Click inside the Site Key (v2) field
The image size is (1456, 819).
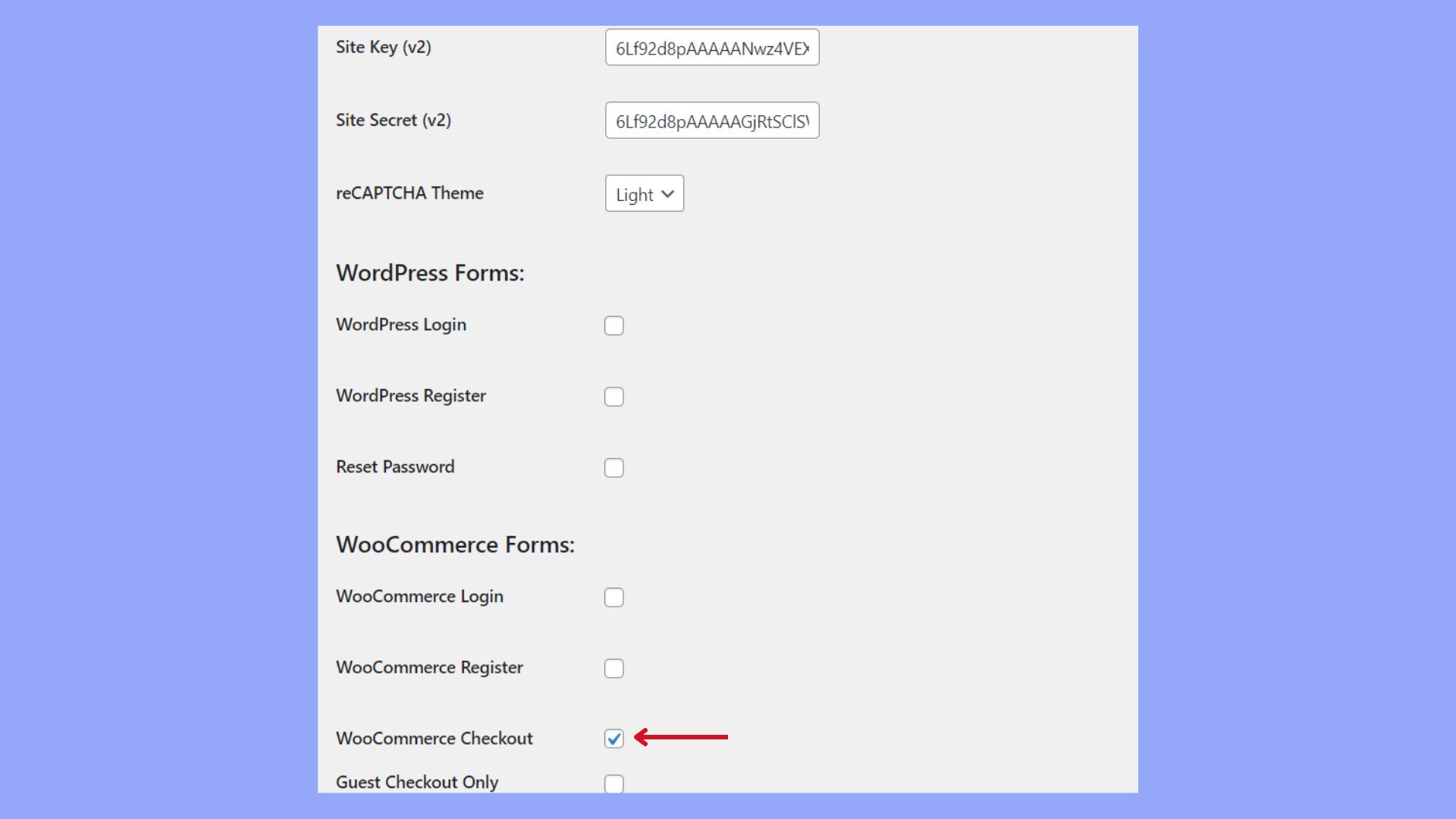pos(711,46)
